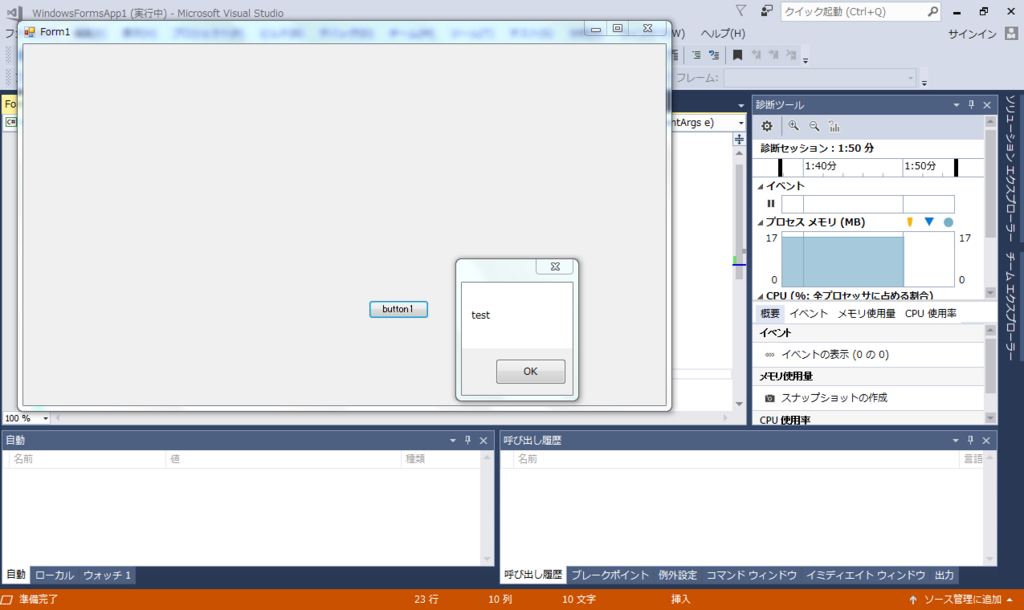1024x610 pixels.
Task: Open the editor member dropdown showing EventArgs e
Action: [741, 123]
